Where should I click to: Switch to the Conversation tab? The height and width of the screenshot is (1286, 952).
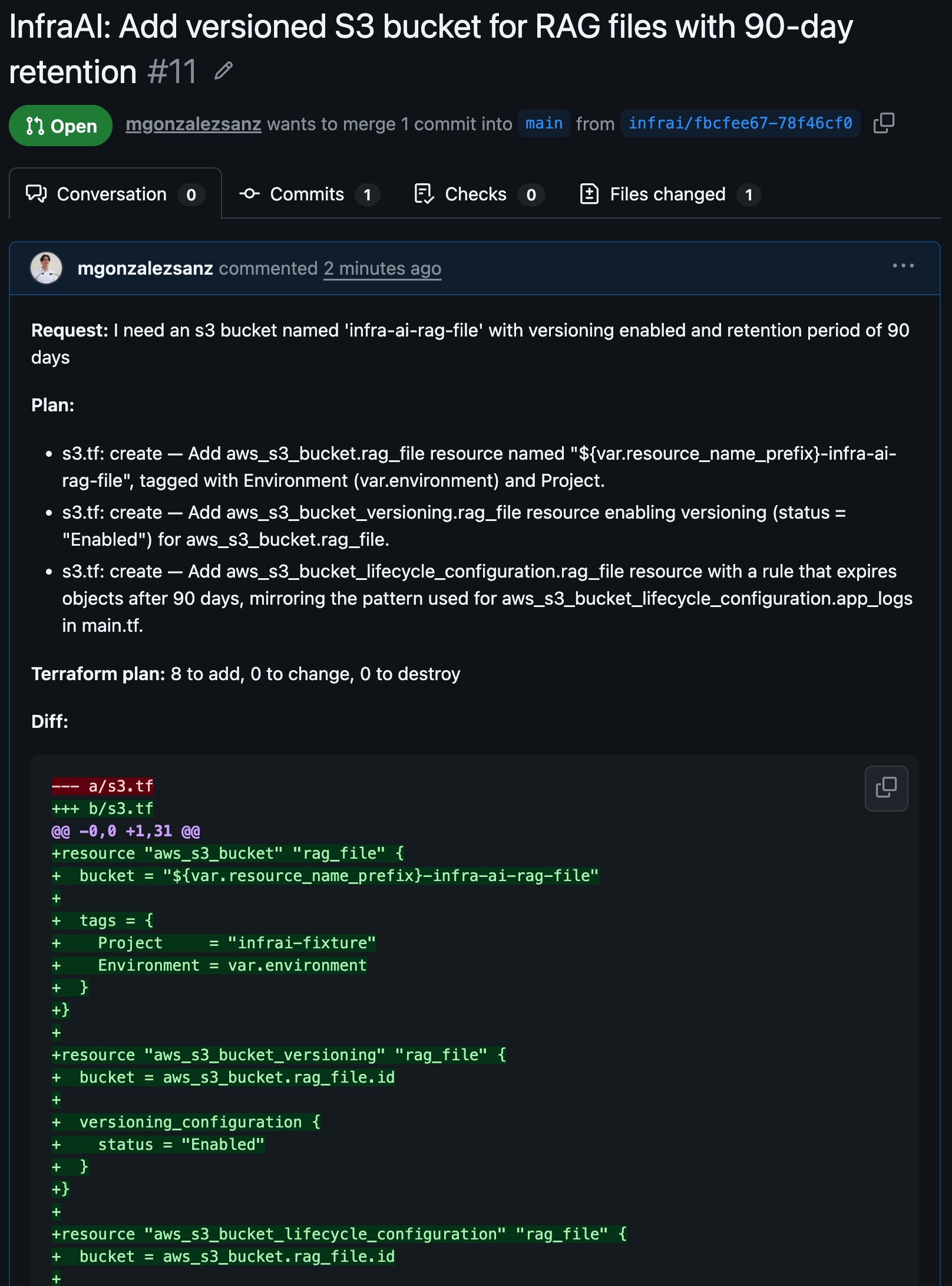click(x=115, y=194)
